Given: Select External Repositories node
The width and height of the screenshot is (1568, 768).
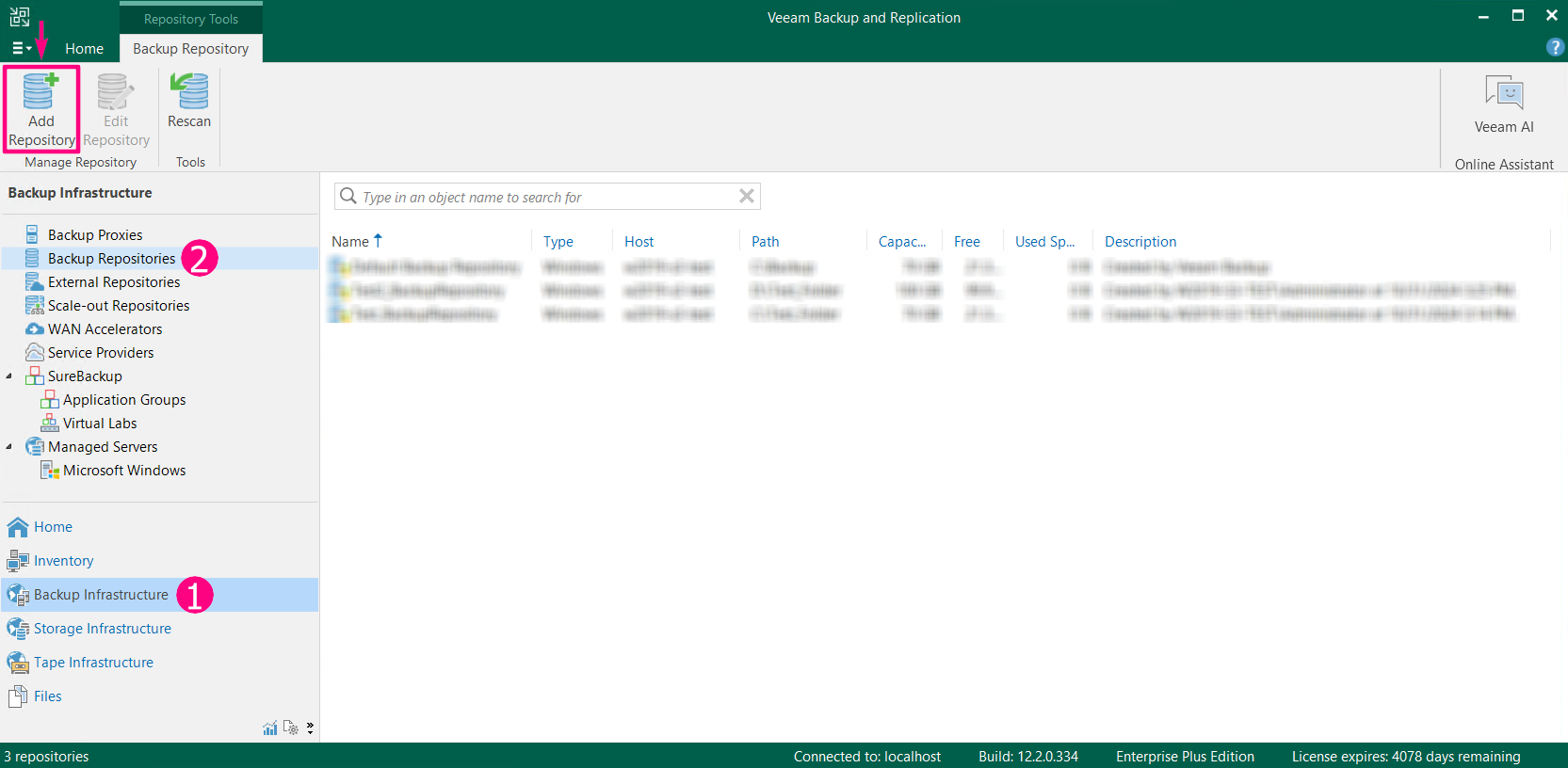Looking at the screenshot, I should (114, 282).
